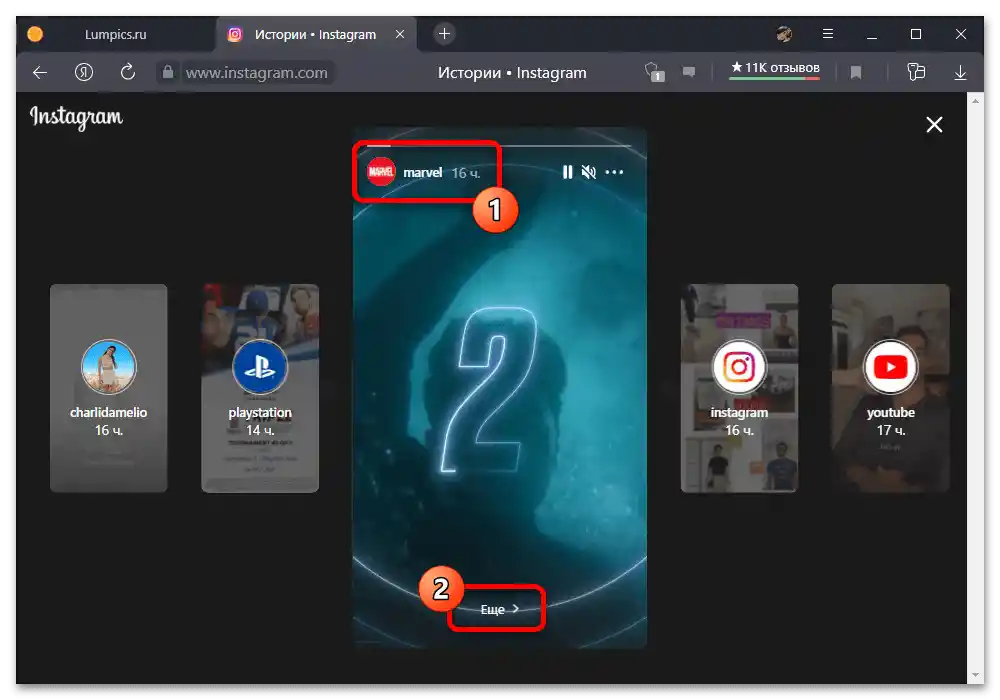
Task: Open the story three-dot options menu
Action: click(614, 172)
